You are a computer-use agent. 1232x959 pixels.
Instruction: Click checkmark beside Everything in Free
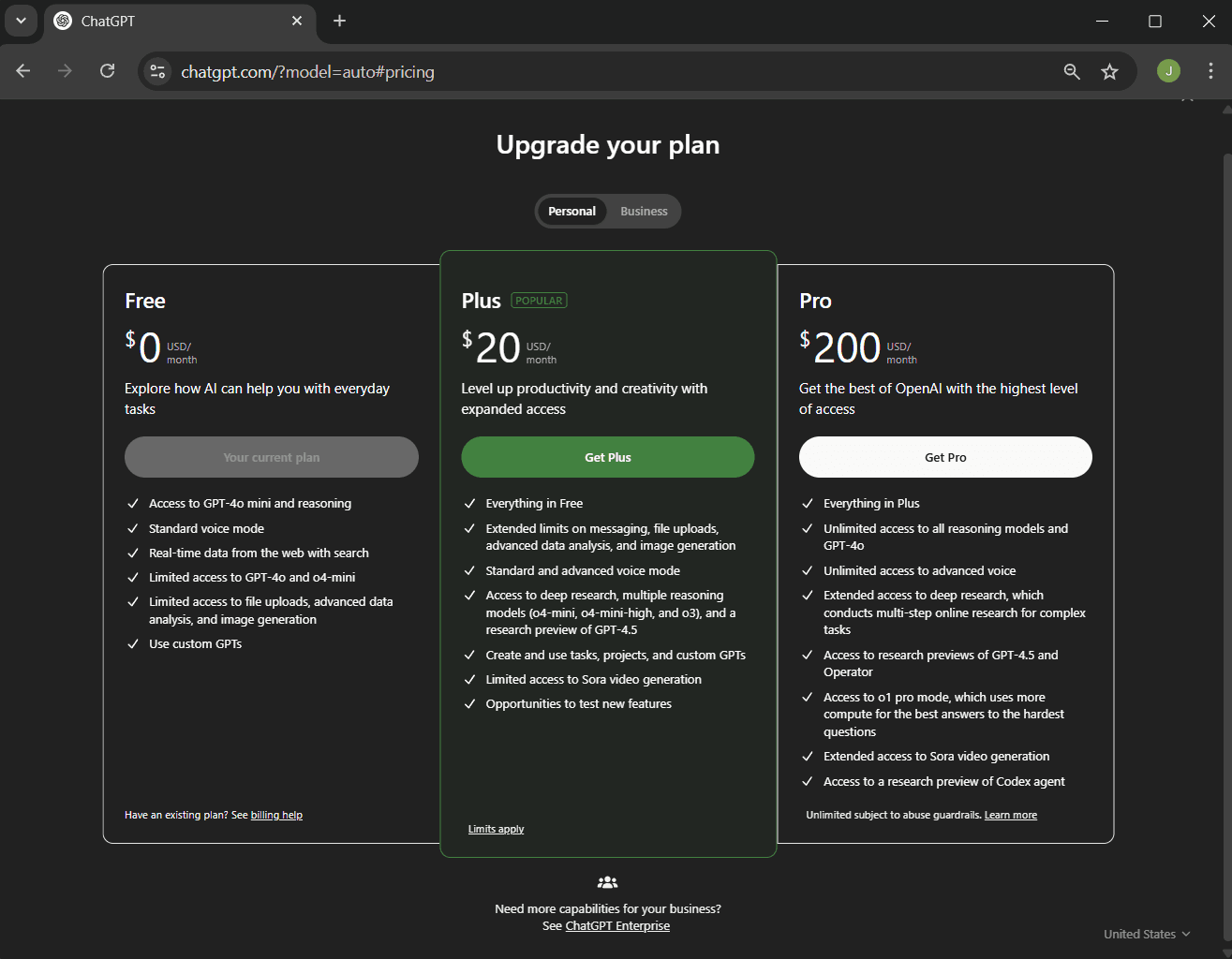coord(469,503)
